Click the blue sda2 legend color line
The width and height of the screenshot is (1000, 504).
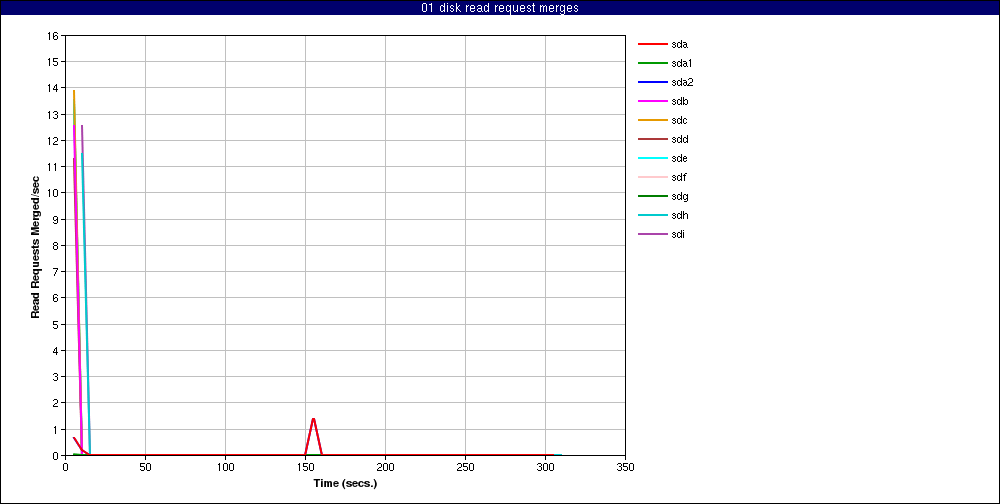point(652,82)
